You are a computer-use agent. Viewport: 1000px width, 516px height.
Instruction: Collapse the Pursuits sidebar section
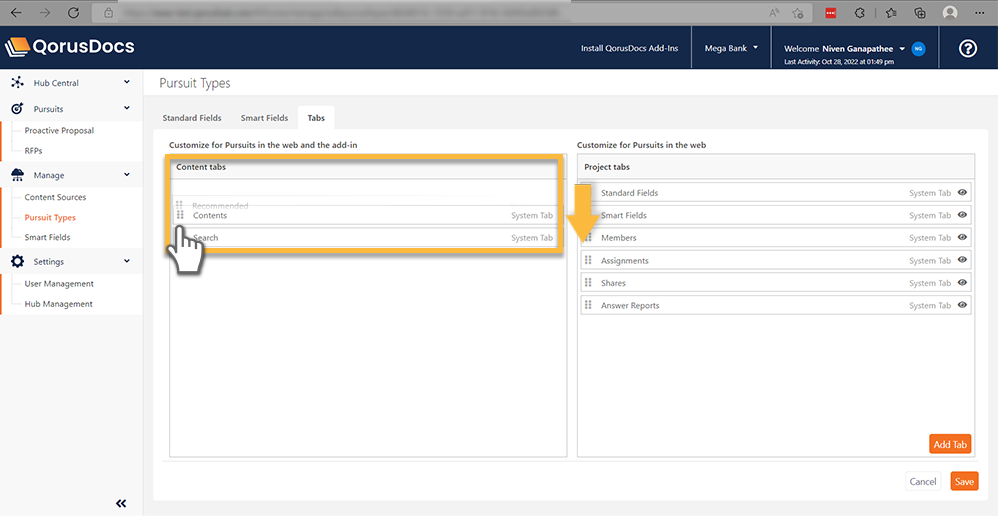point(126,108)
